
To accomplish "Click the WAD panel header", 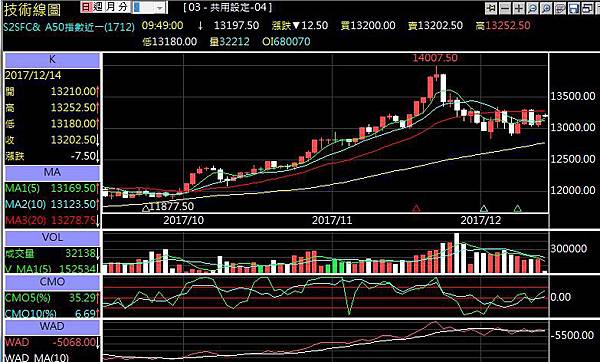I will pyautogui.click(x=52, y=326).
